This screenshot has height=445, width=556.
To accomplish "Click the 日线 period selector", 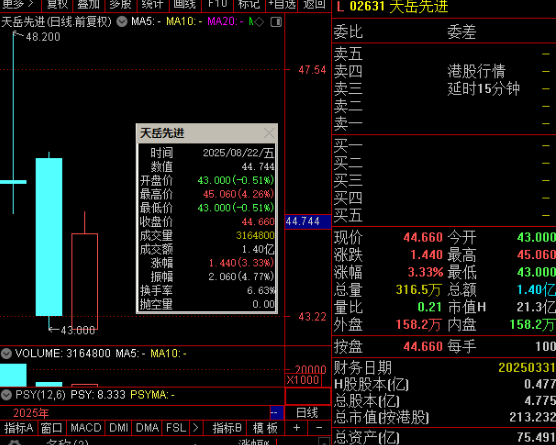I will pyautogui.click(x=307, y=412).
